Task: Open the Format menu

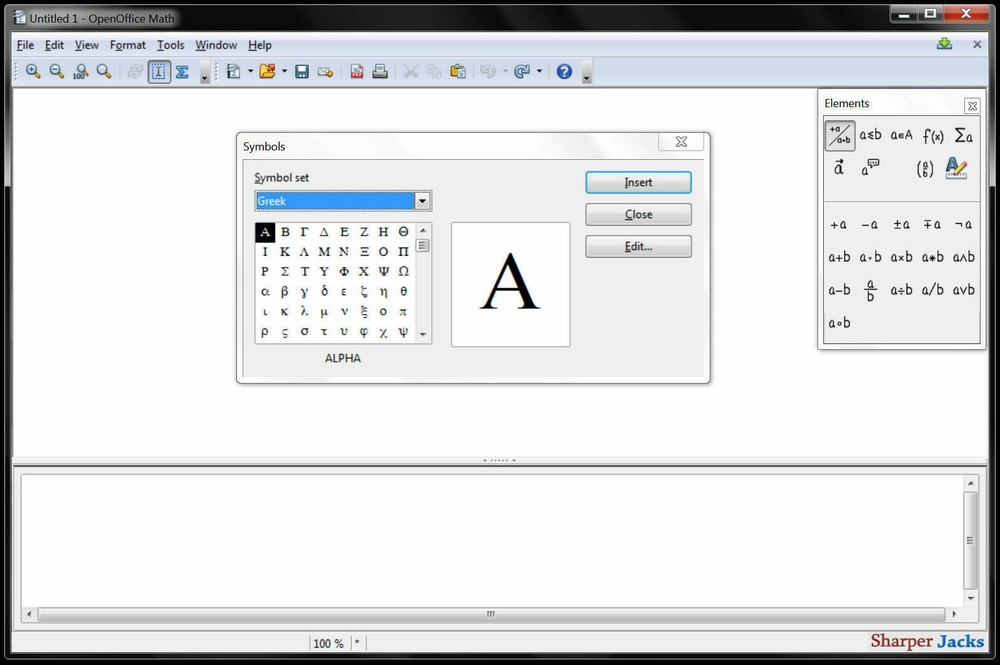Action: [127, 45]
